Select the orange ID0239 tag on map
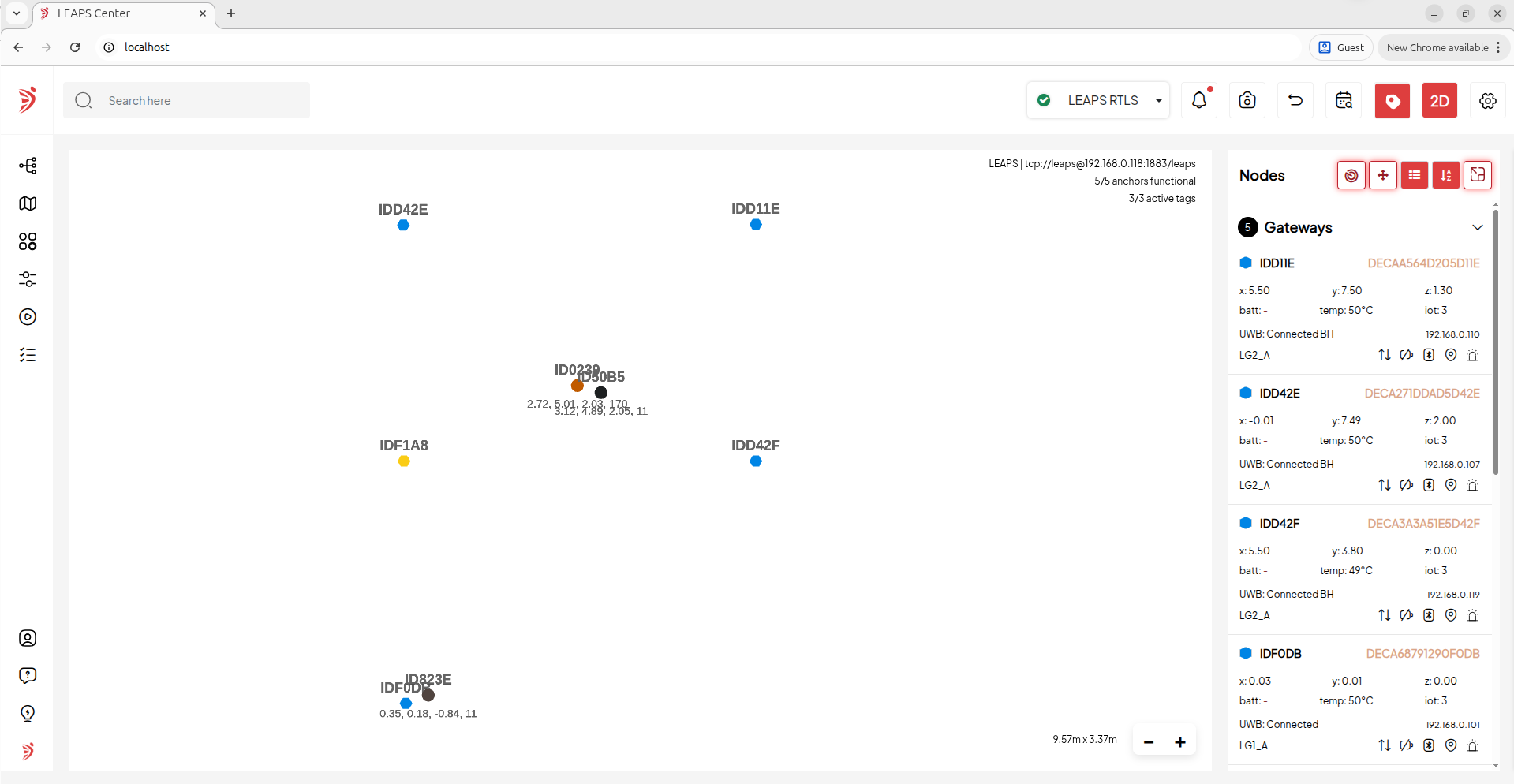This screenshot has width=1514, height=784. 578,386
